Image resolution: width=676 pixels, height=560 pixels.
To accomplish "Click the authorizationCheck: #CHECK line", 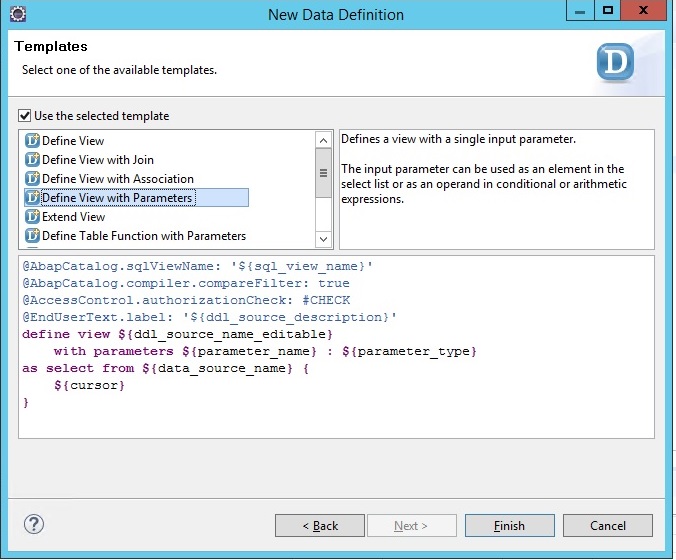I will [x=186, y=300].
